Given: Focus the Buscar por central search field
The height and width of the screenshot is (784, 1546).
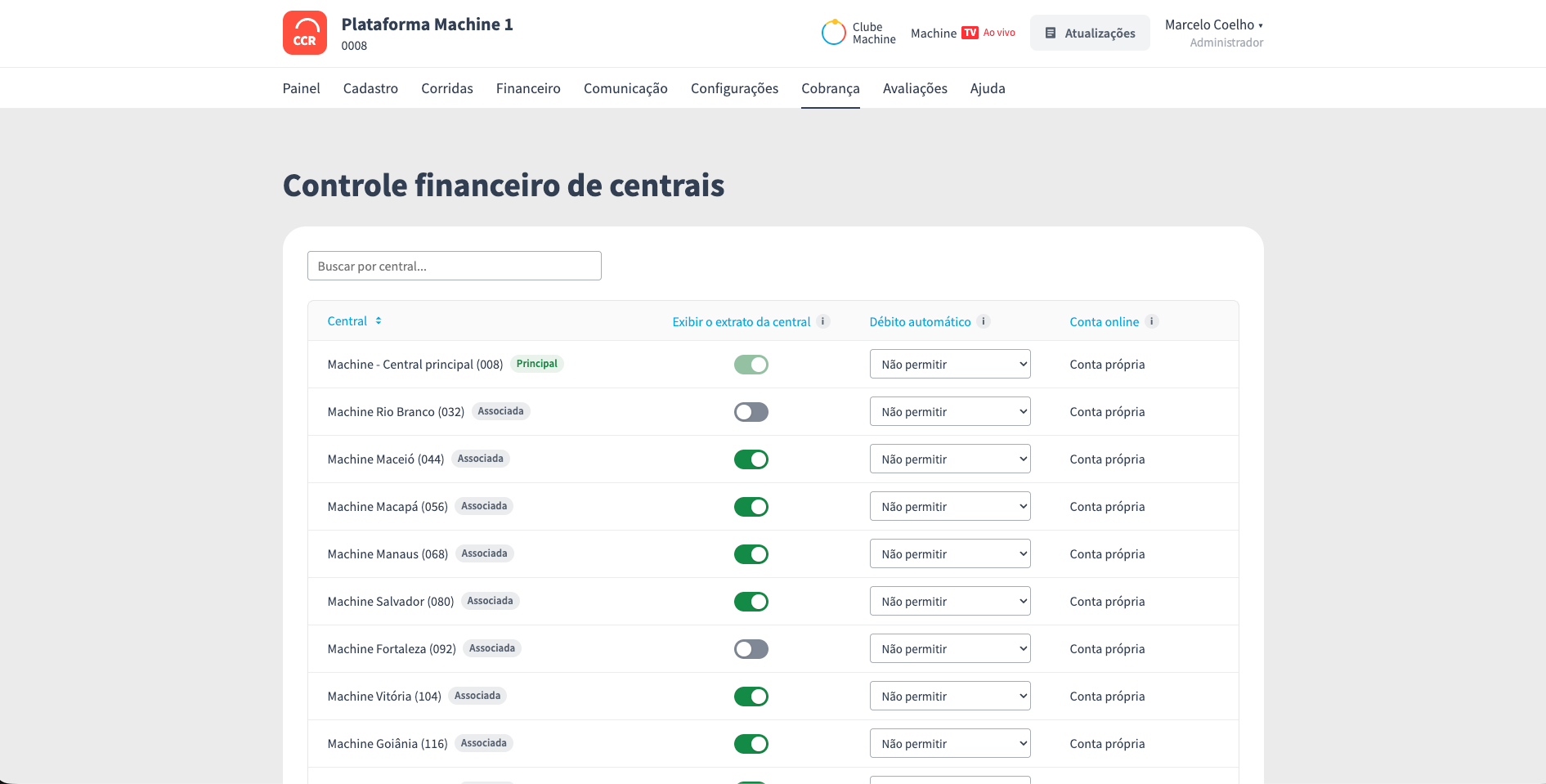Looking at the screenshot, I should pos(455,266).
